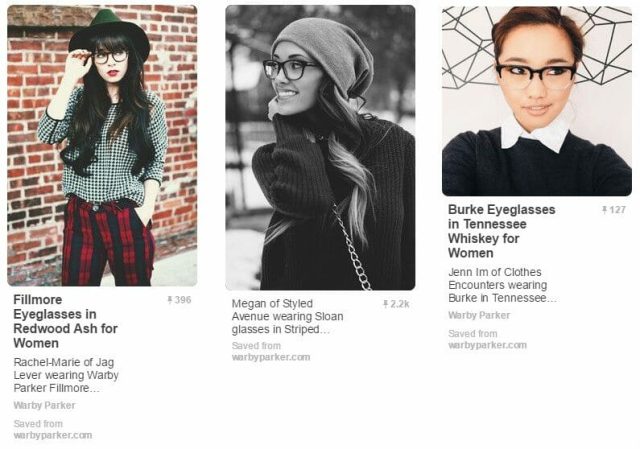This screenshot has height=449, width=640.
Task: Open Fillmore Eyeglasses in Redwood Ash title
Action: click(x=65, y=321)
